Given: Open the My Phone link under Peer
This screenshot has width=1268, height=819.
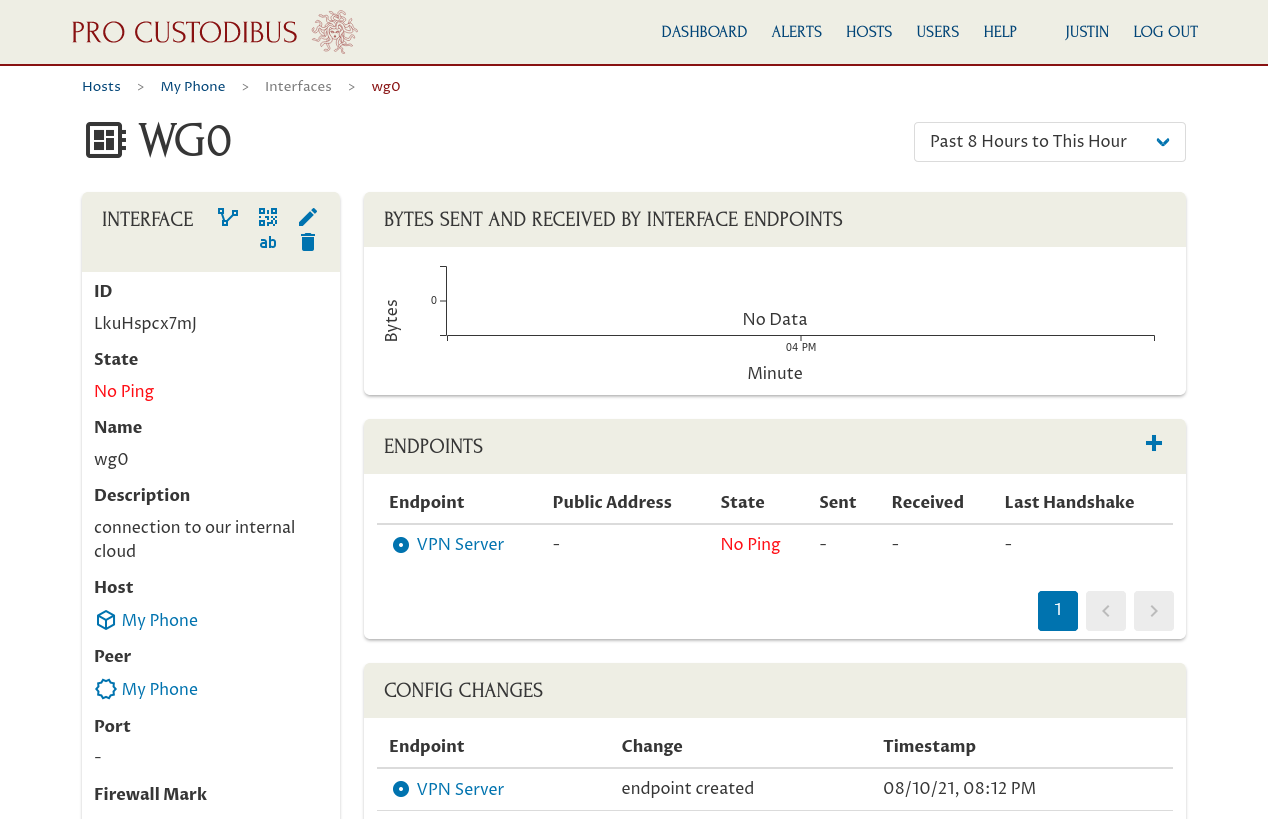Looking at the screenshot, I should [x=160, y=690].
